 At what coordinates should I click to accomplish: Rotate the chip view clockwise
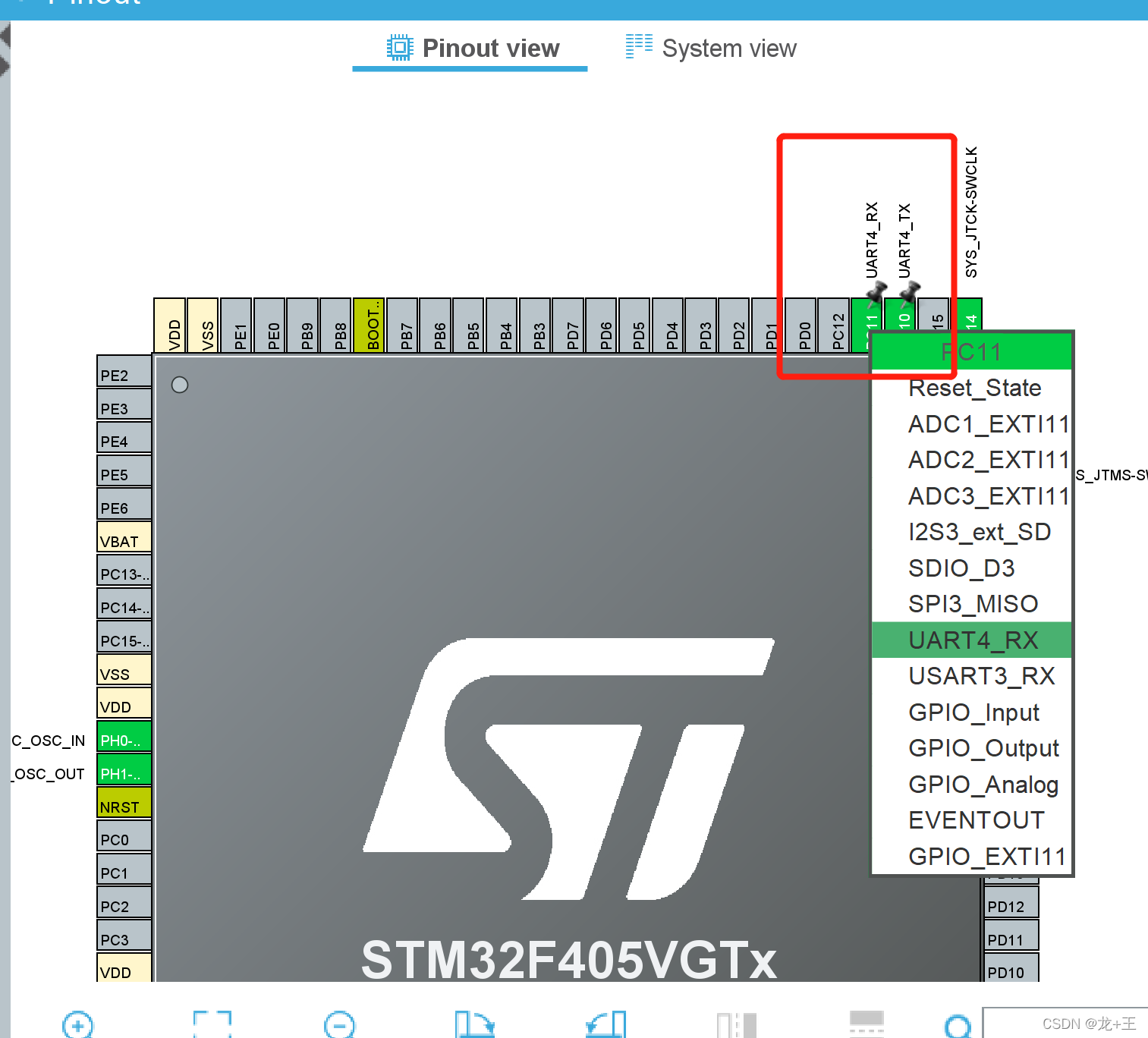click(x=474, y=1026)
